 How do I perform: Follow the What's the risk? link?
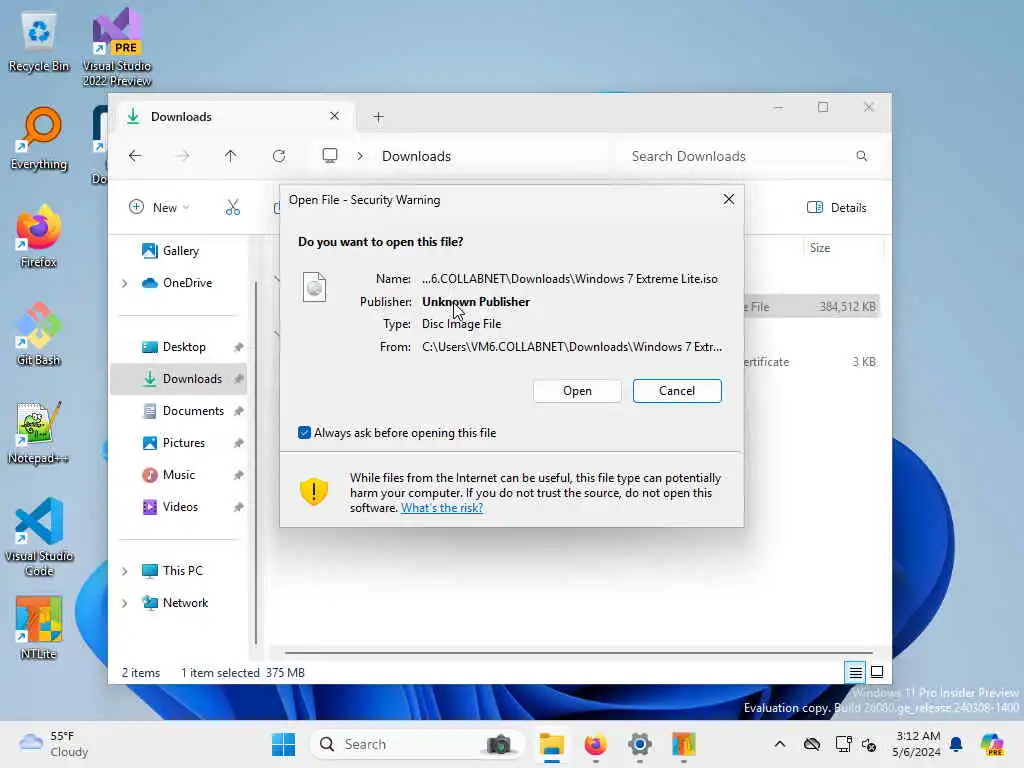pos(441,508)
